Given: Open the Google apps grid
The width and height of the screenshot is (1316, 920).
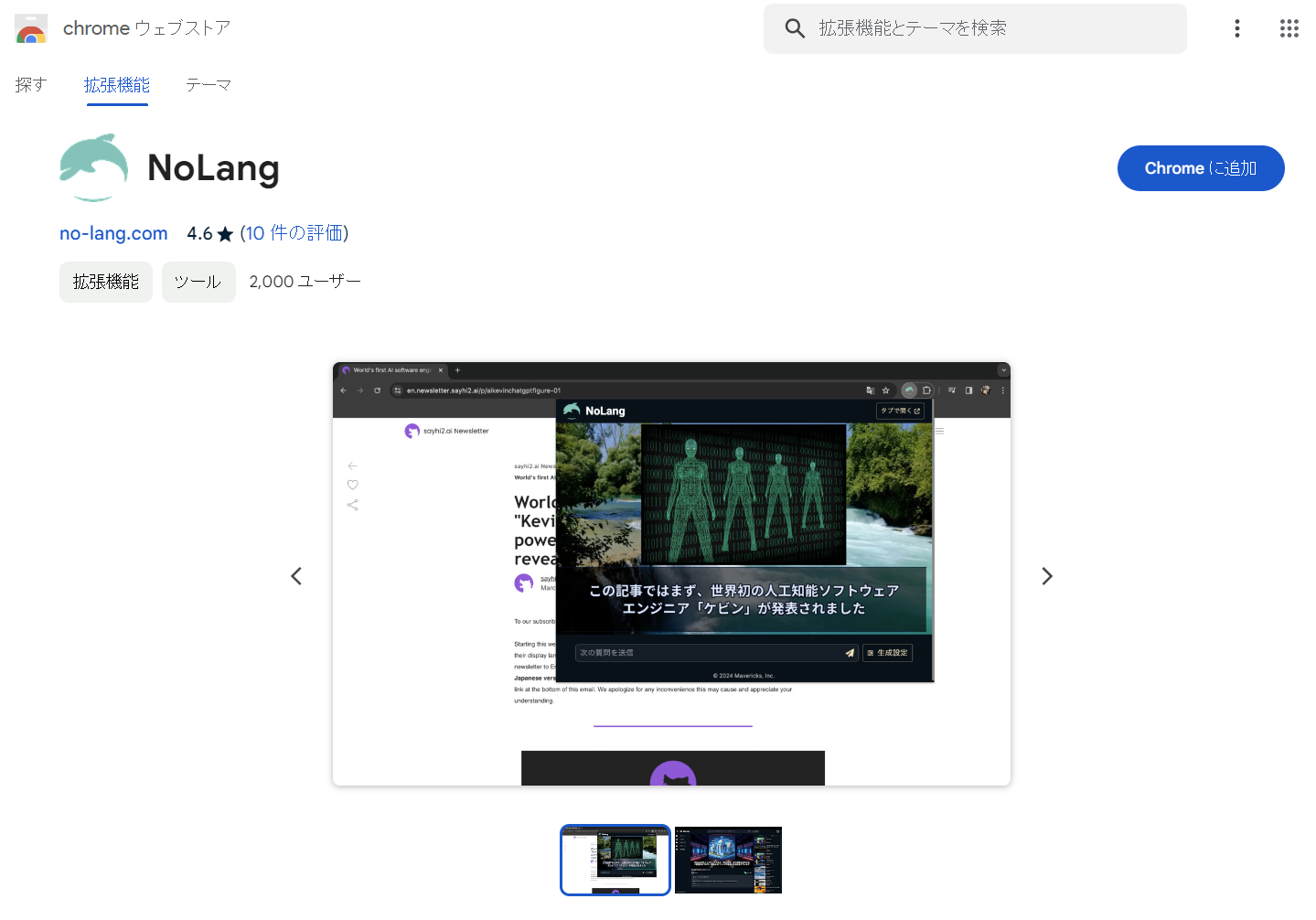Looking at the screenshot, I should point(1289,28).
